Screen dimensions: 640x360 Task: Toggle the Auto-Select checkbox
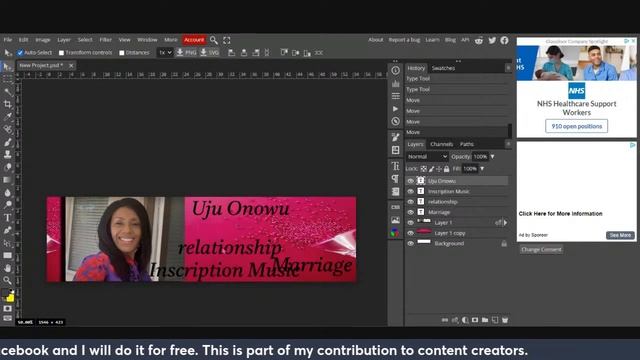[x=20, y=53]
